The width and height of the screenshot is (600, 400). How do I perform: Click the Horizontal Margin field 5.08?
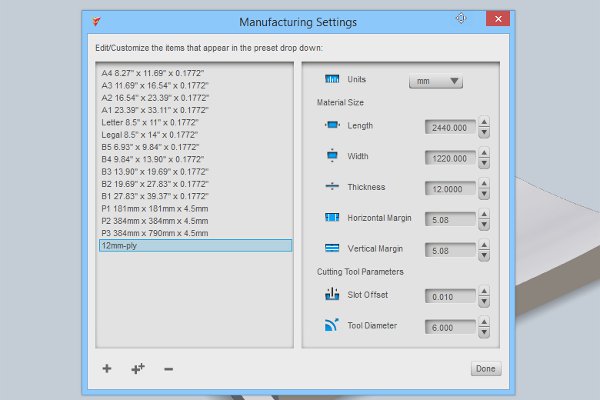pyautogui.click(x=450, y=220)
